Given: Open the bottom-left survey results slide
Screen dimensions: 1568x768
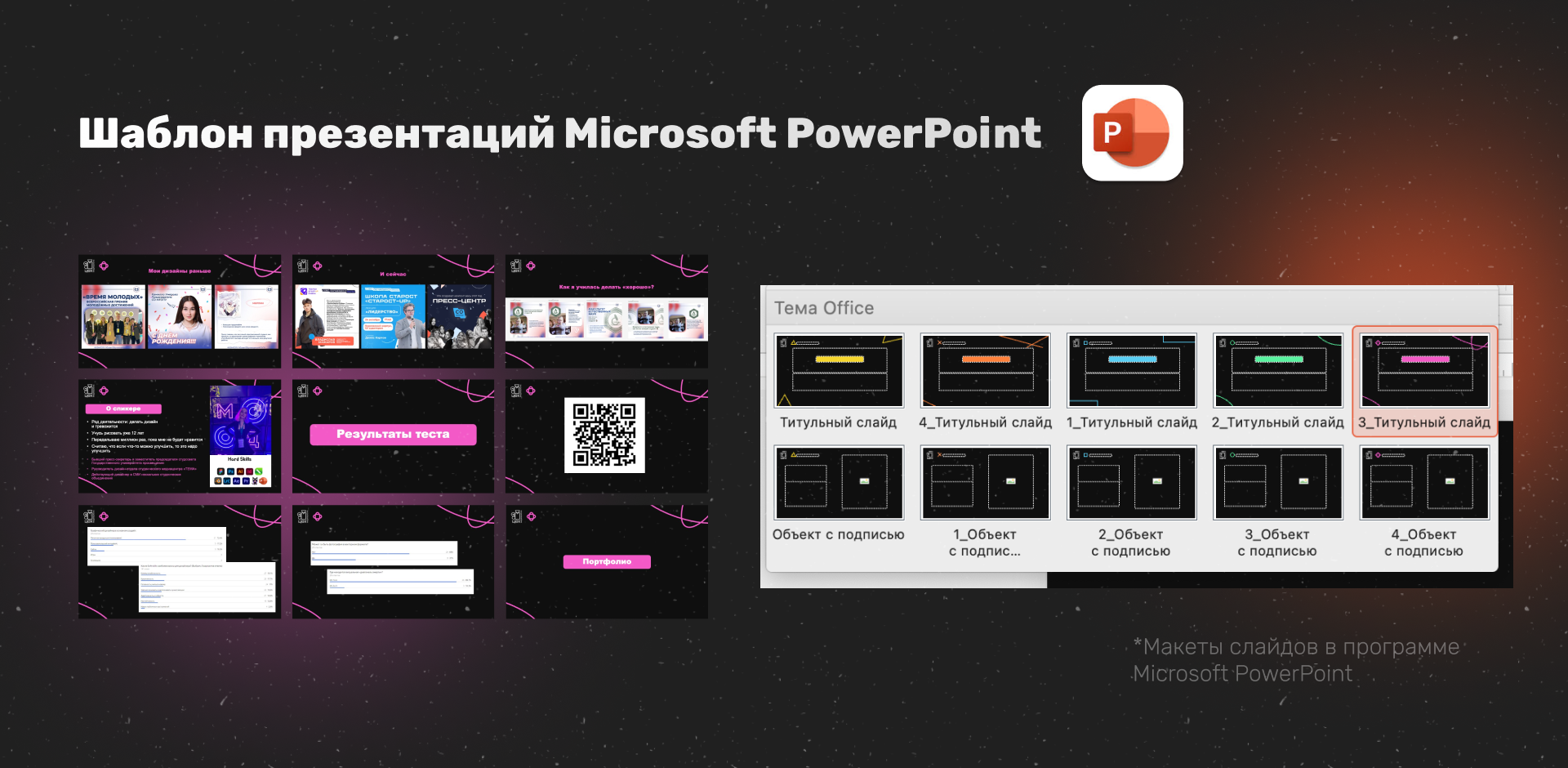Looking at the screenshot, I should click(180, 561).
